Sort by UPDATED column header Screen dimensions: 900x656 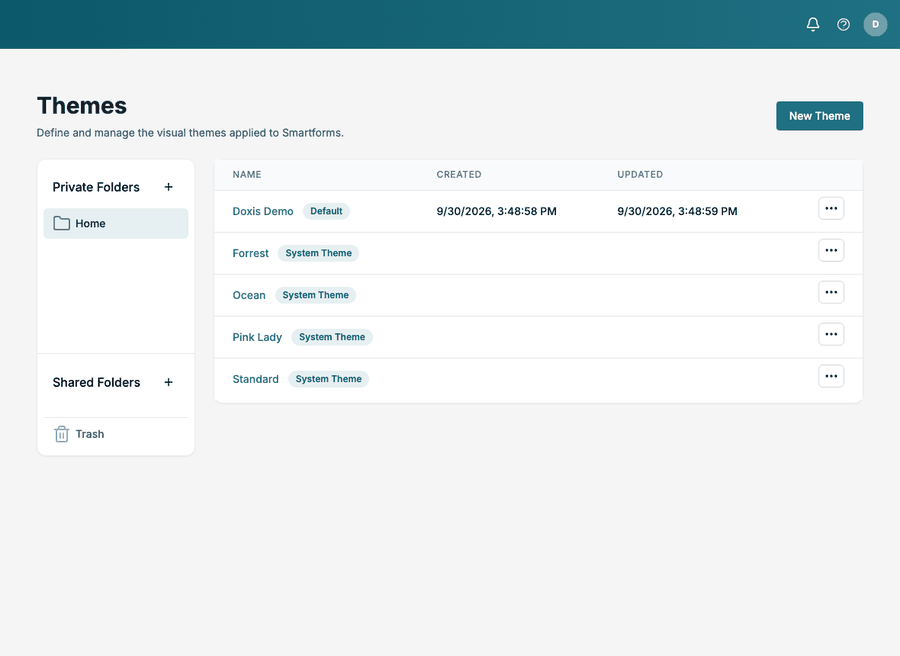(640, 174)
